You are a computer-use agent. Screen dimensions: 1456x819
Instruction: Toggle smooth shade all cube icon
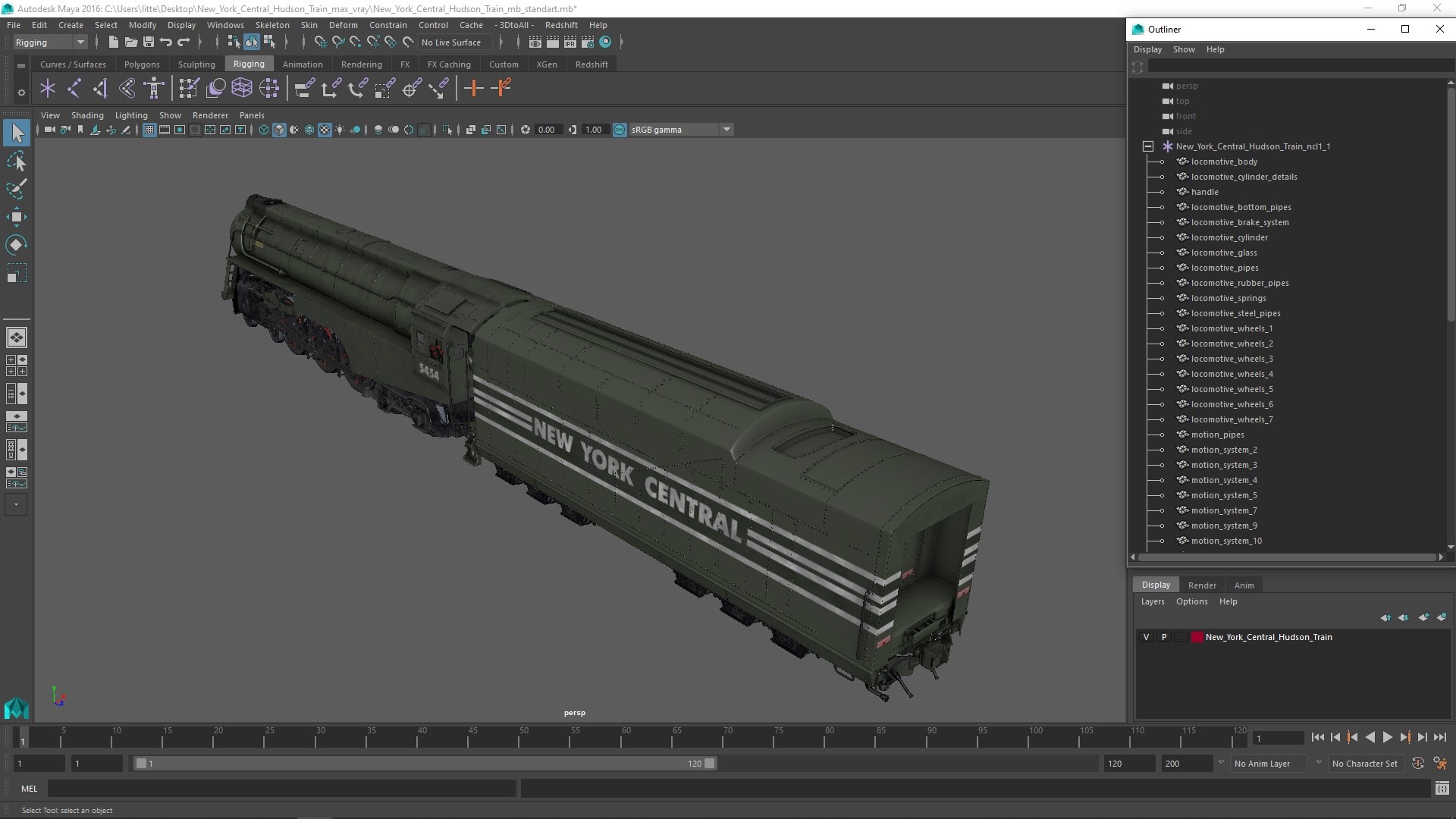click(279, 130)
